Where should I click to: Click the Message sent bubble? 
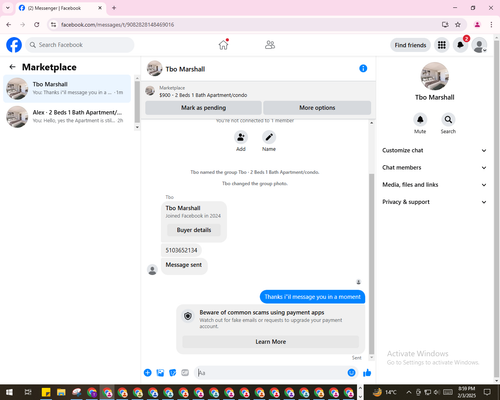[x=184, y=266]
